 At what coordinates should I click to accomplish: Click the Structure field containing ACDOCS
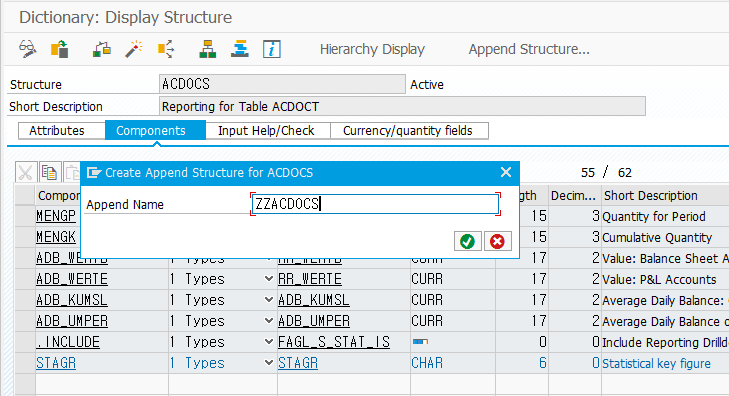tap(282, 84)
